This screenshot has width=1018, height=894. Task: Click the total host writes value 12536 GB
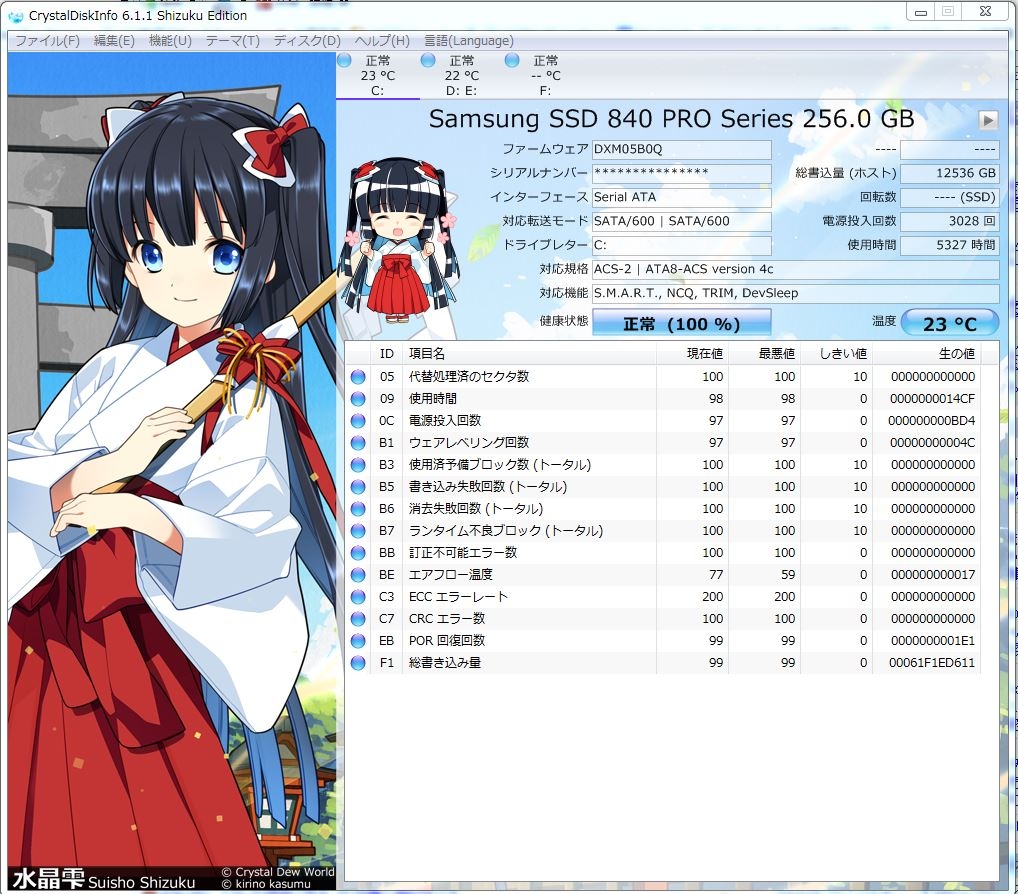(950, 173)
